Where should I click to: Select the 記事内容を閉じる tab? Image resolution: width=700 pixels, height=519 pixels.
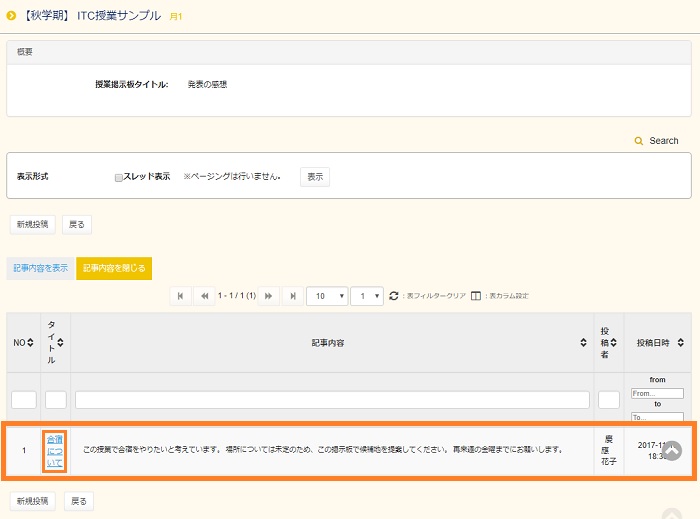[x=114, y=268]
